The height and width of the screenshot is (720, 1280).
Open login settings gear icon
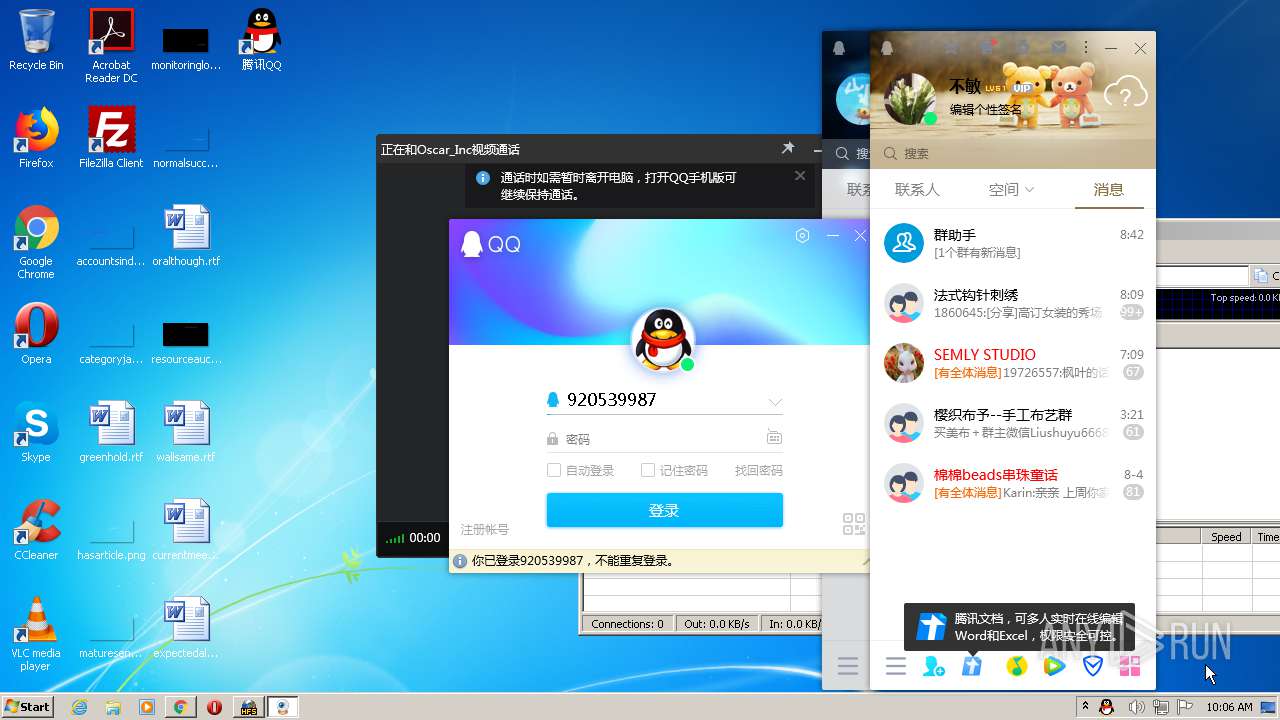[x=802, y=235]
